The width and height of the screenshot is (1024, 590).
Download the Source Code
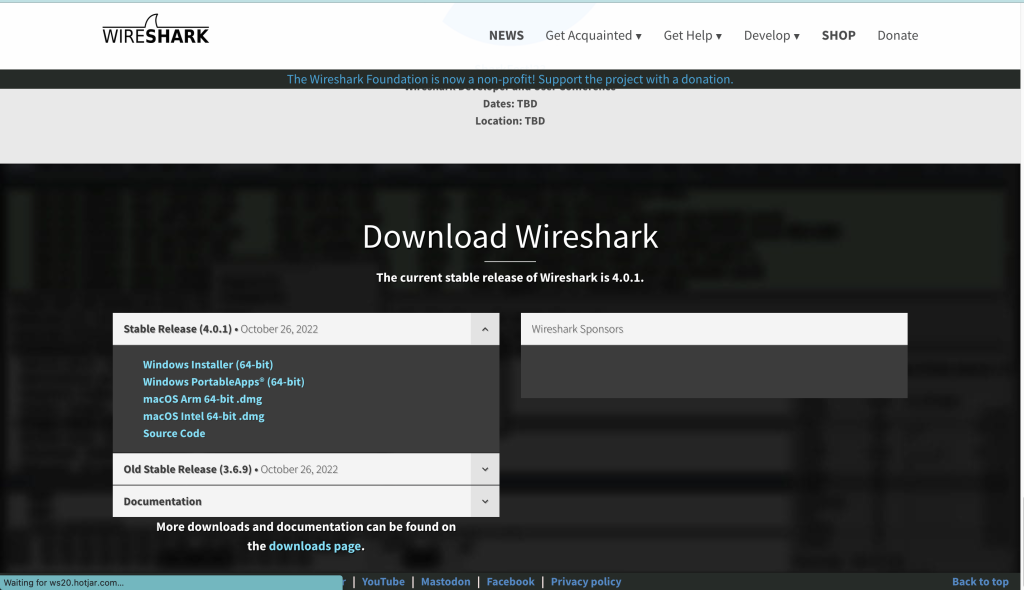pyautogui.click(x=174, y=433)
